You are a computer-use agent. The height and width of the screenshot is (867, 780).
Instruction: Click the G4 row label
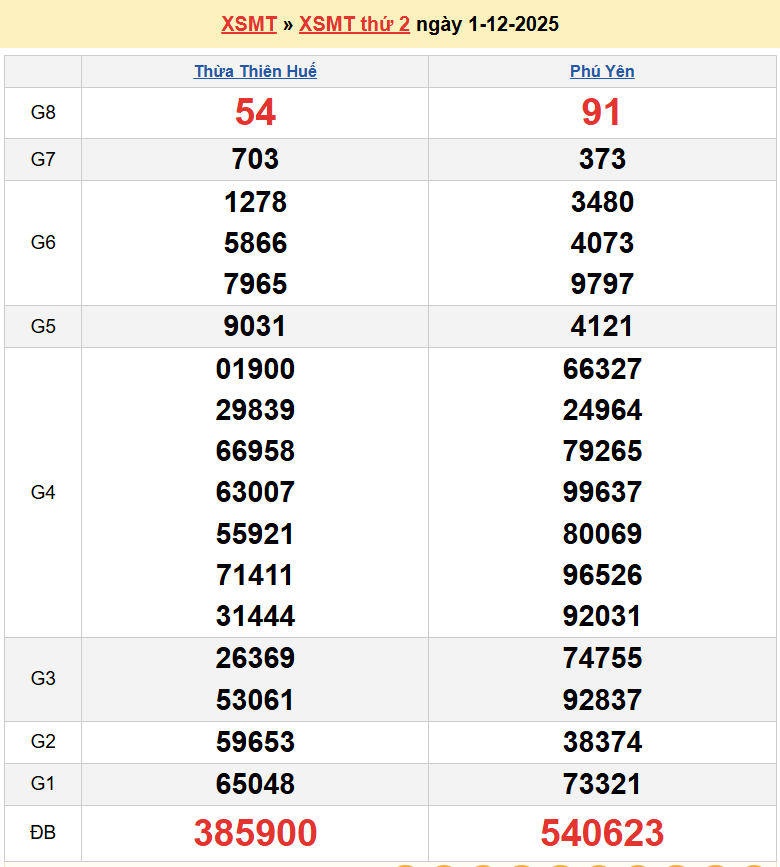(43, 492)
